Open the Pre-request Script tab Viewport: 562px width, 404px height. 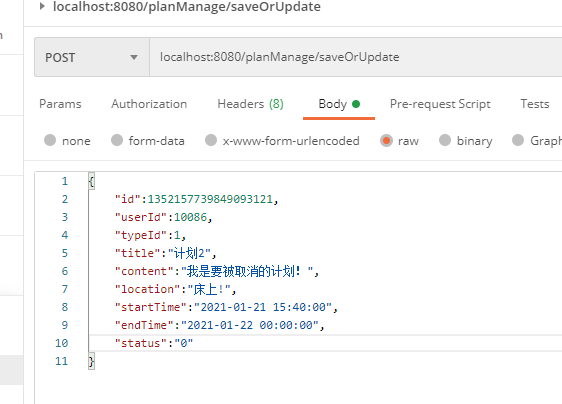pyautogui.click(x=440, y=104)
